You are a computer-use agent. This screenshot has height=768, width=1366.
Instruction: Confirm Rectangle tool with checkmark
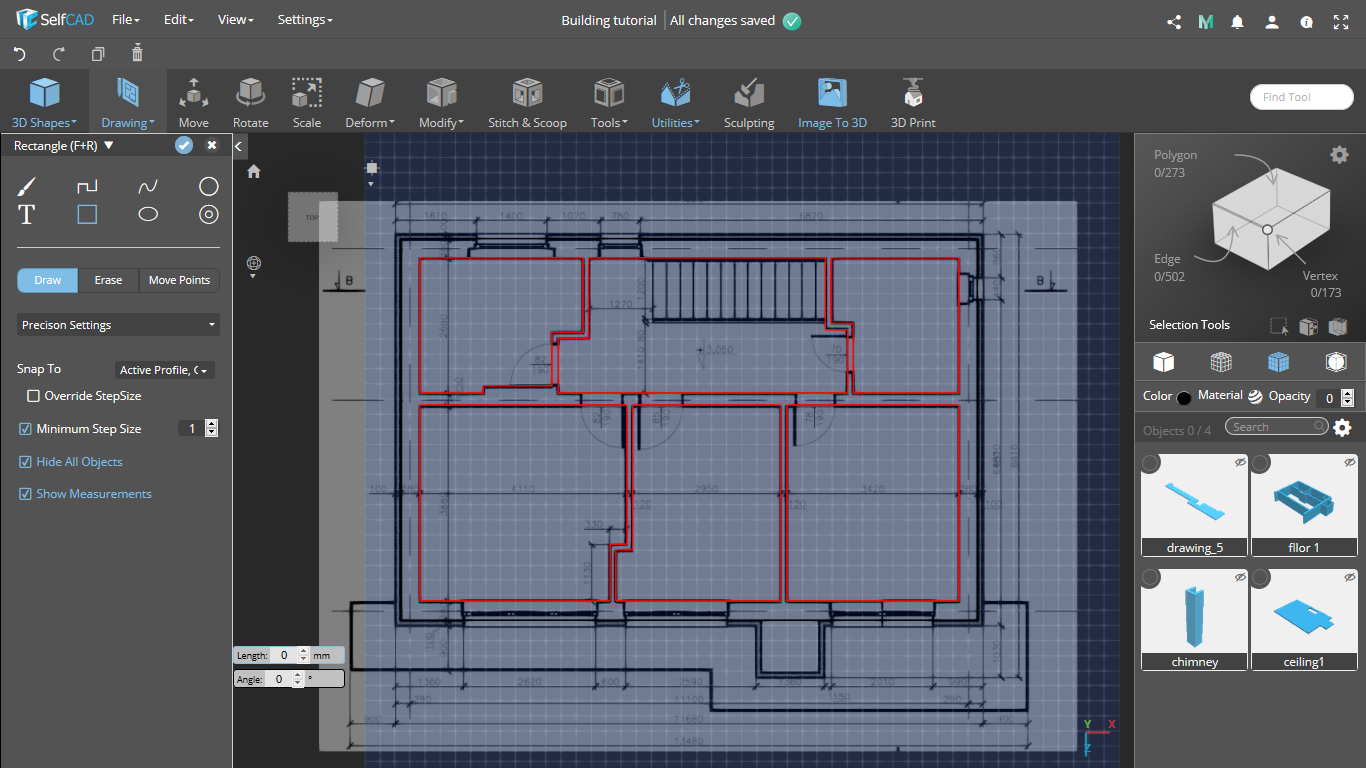coord(184,145)
